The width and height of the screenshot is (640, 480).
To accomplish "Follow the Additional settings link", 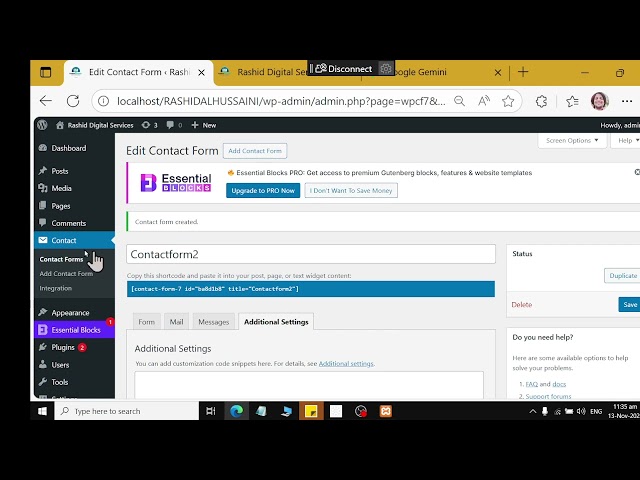I will pyautogui.click(x=346, y=364).
